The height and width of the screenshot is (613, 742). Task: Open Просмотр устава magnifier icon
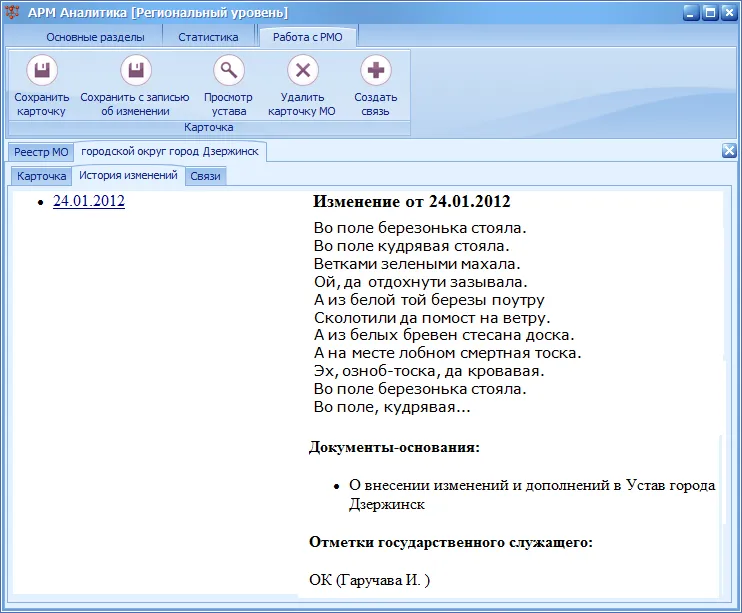coord(229,70)
